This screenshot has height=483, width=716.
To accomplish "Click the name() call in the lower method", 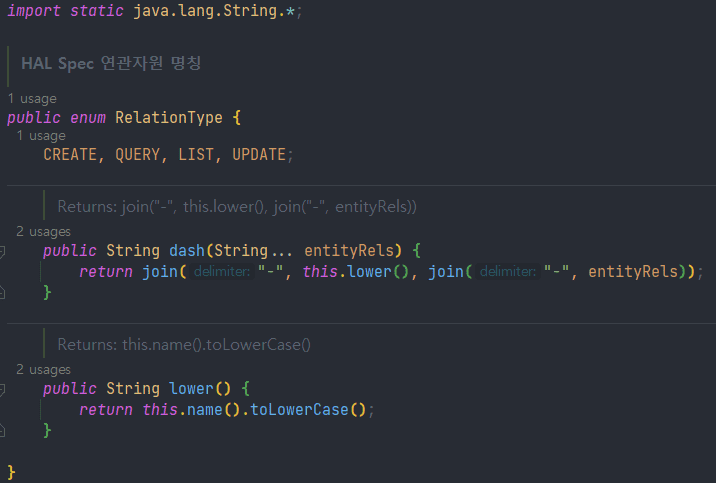I will 213,410.
